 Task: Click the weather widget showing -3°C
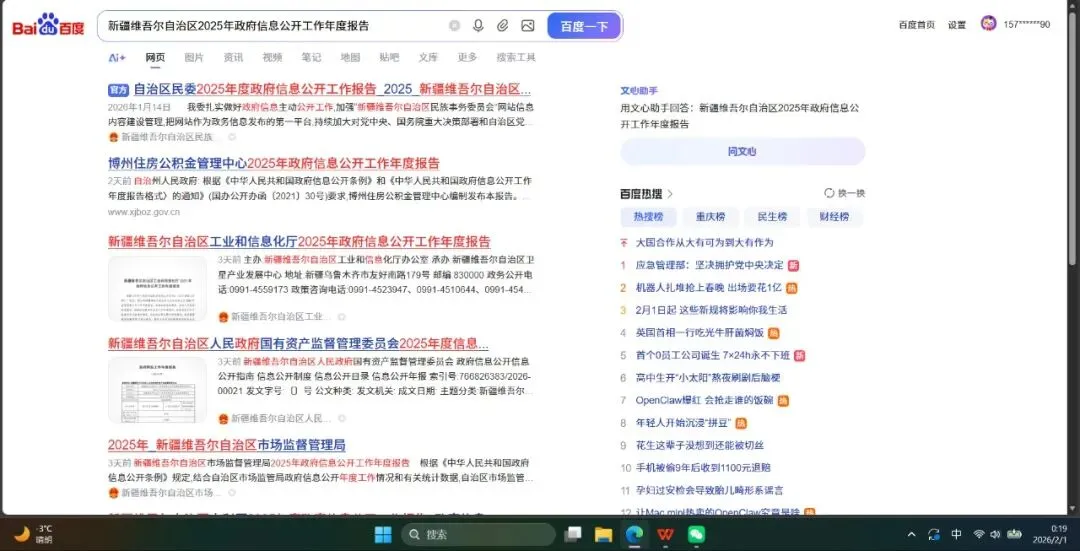33,534
